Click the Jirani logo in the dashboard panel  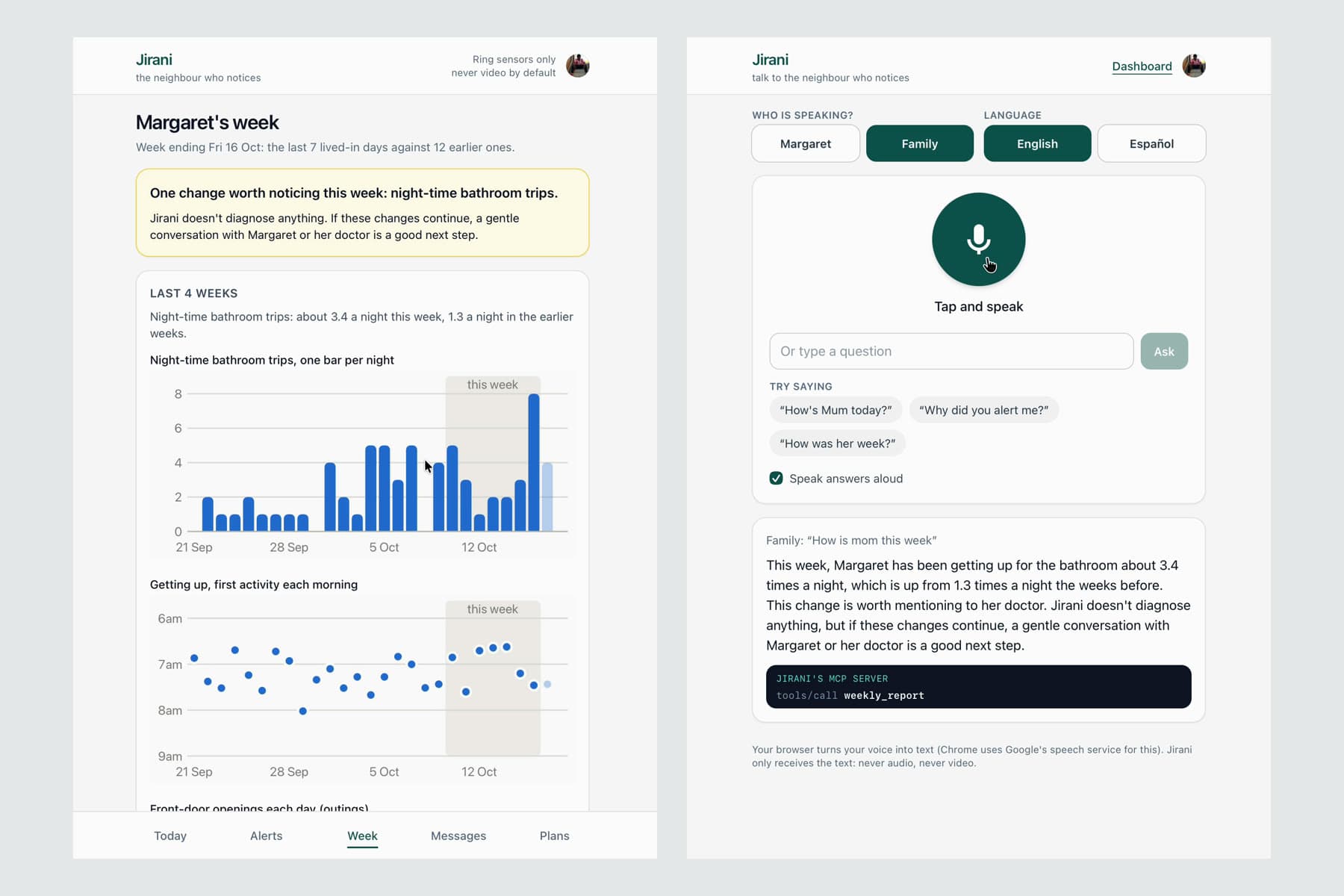pos(154,60)
